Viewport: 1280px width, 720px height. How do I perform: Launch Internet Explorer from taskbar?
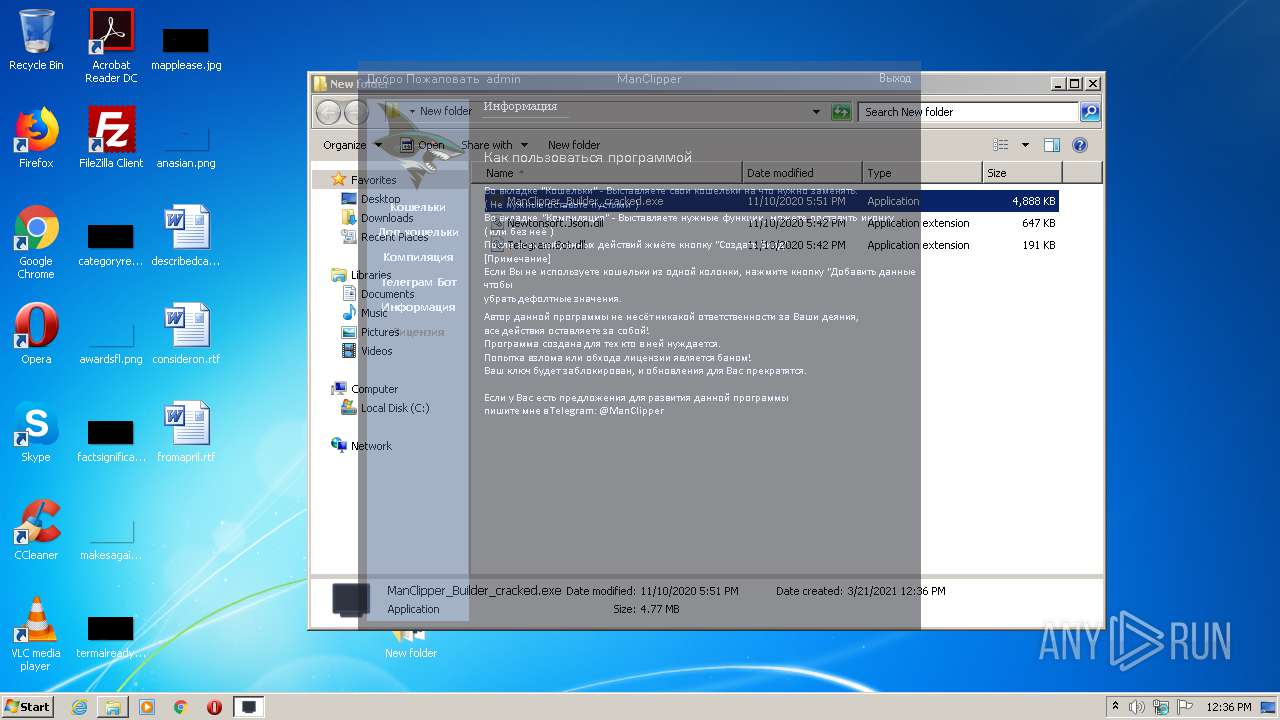click(x=79, y=707)
